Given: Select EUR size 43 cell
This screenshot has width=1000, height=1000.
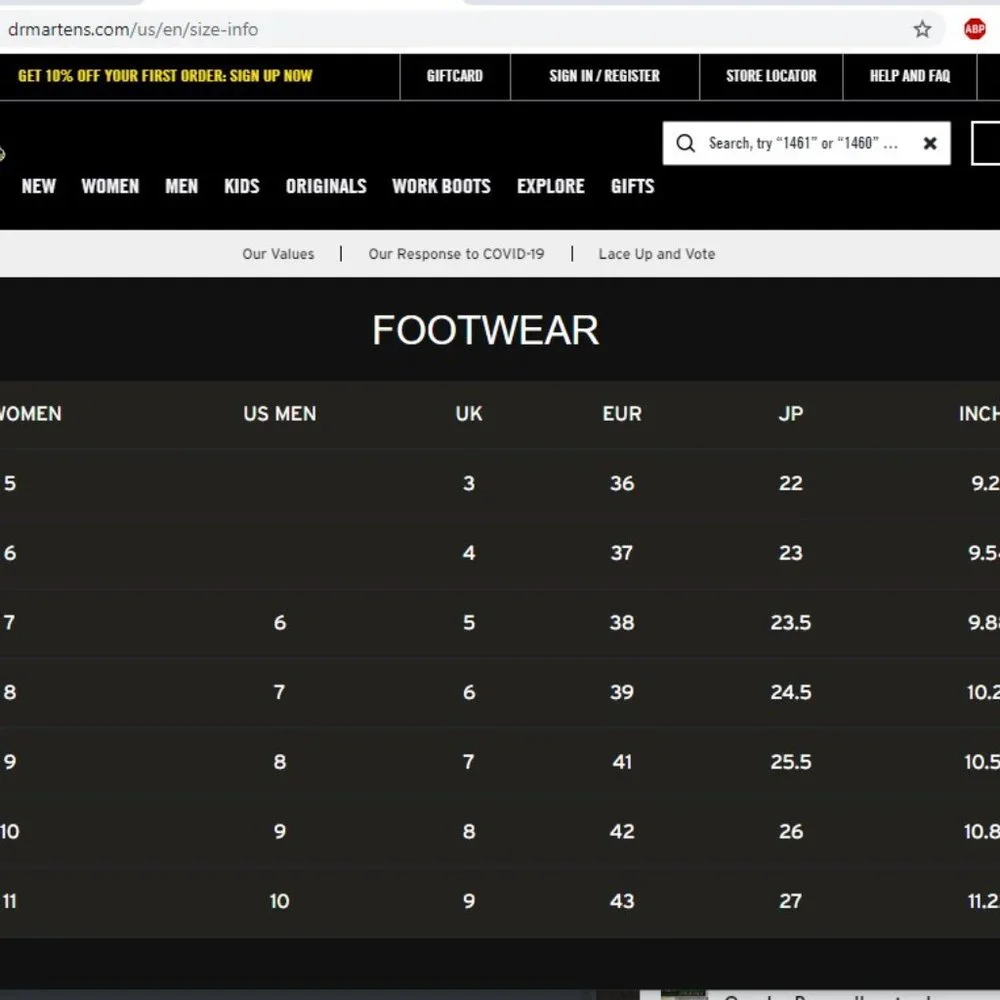Looking at the screenshot, I should point(622,901).
